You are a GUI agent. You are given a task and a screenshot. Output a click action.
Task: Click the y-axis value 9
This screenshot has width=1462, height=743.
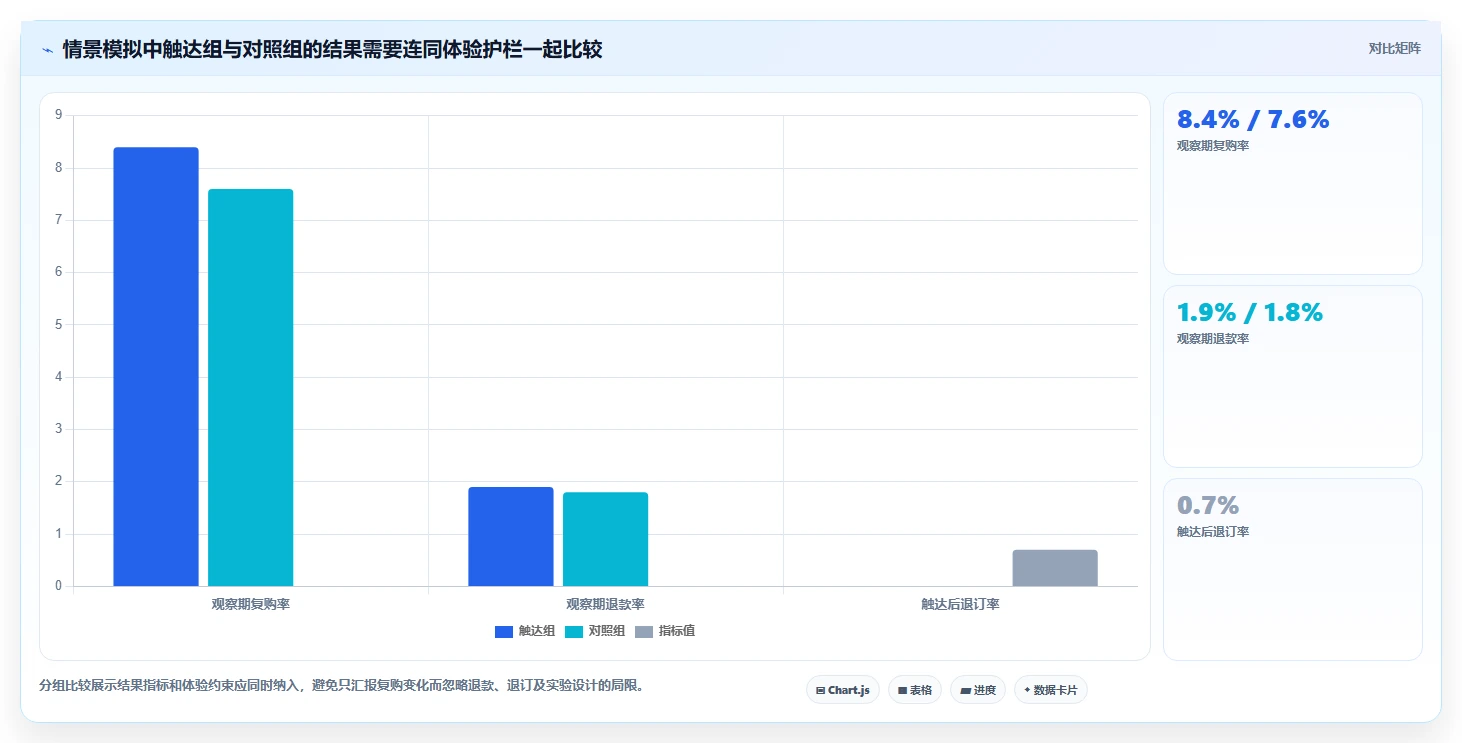coord(58,115)
